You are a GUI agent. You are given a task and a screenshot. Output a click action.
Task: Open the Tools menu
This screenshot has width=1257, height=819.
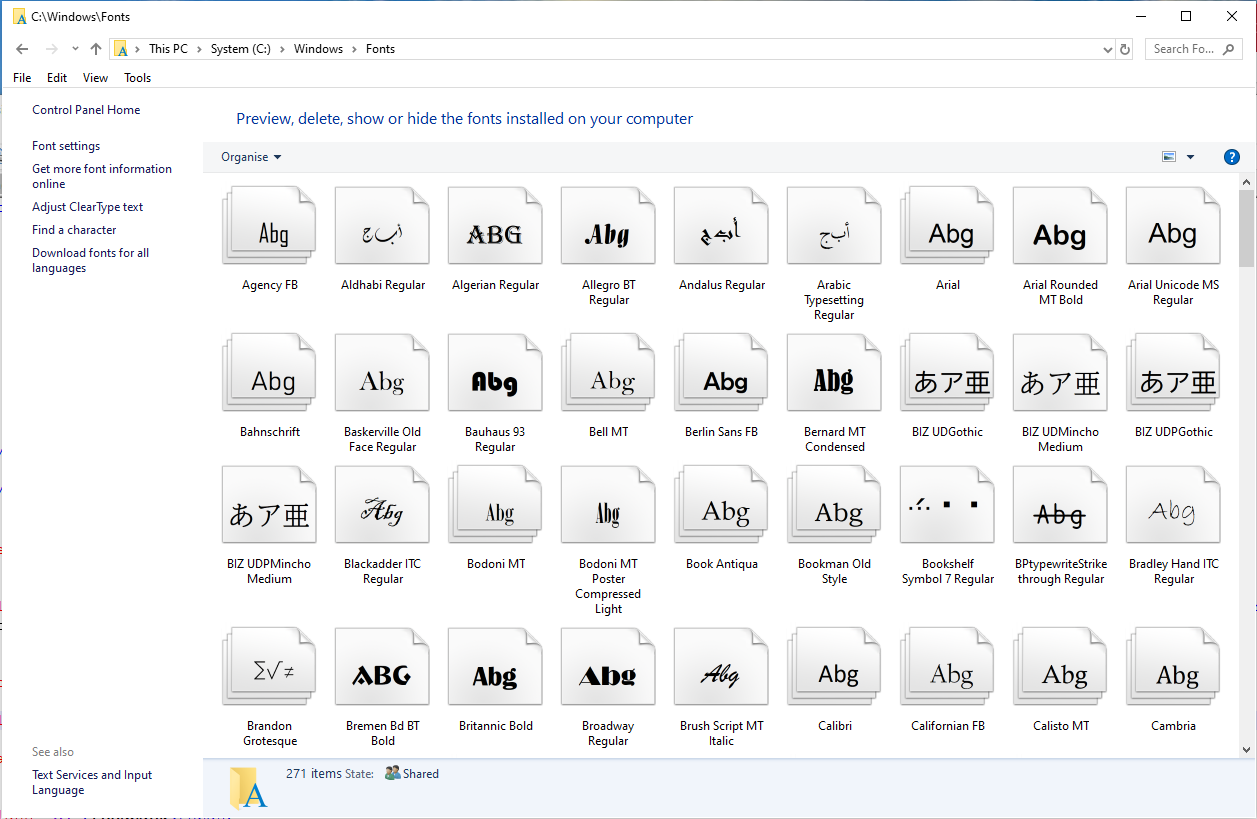[138, 78]
